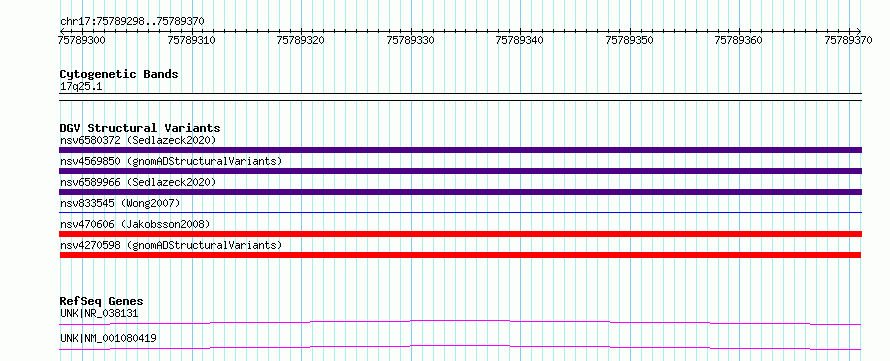This screenshot has height=361, width=890.
Task: Select the Cytogenetic Bands track title
Action: [119, 74]
